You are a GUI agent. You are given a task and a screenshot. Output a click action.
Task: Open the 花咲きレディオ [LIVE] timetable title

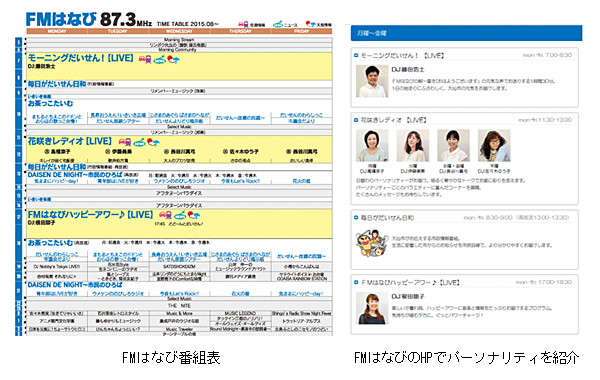click(70, 141)
